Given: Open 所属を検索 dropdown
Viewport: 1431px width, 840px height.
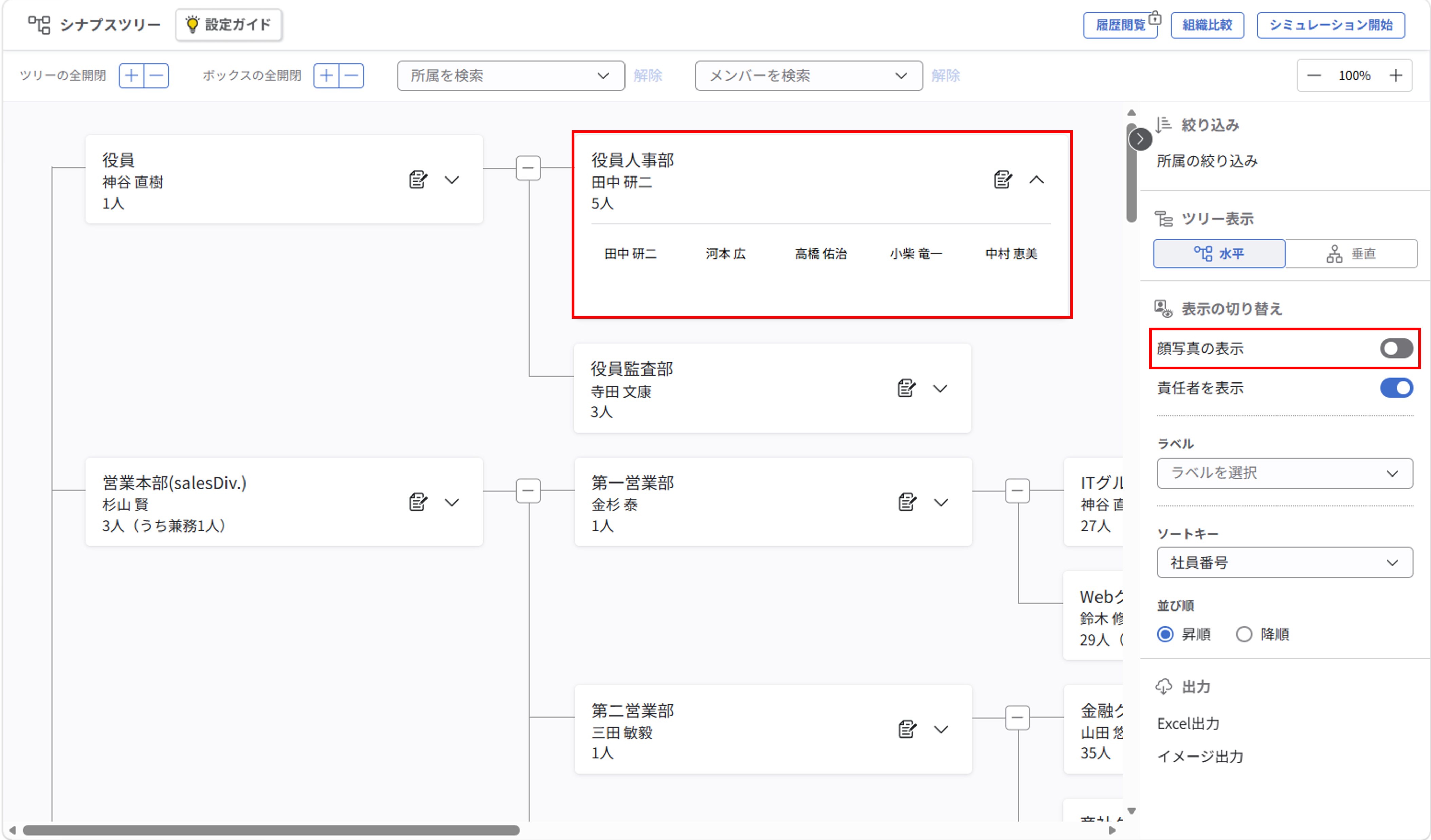Looking at the screenshot, I should [511, 75].
